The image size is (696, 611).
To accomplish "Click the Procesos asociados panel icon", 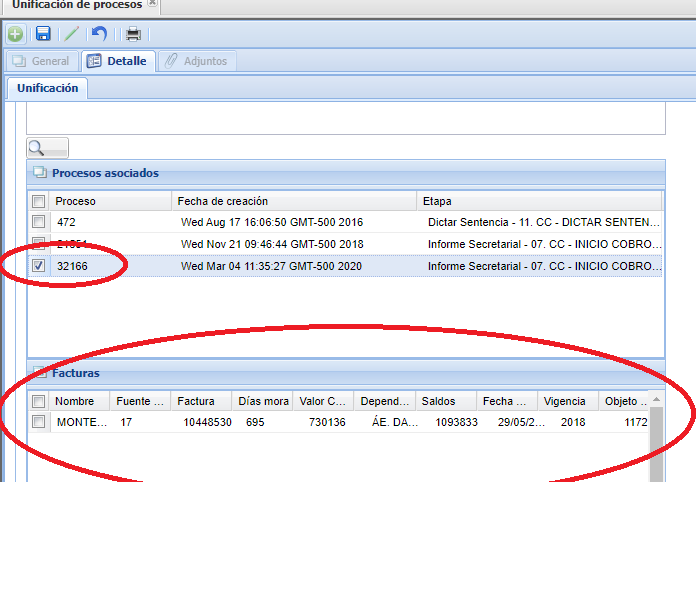I will click(39, 173).
